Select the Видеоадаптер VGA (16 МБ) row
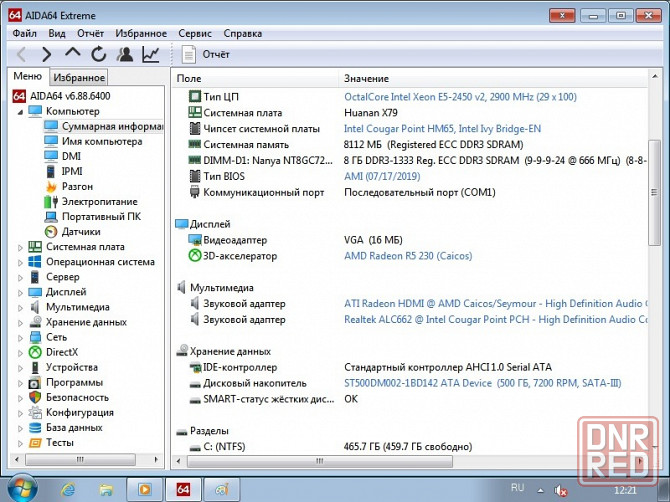This screenshot has width=670, height=502. (x=410, y=240)
